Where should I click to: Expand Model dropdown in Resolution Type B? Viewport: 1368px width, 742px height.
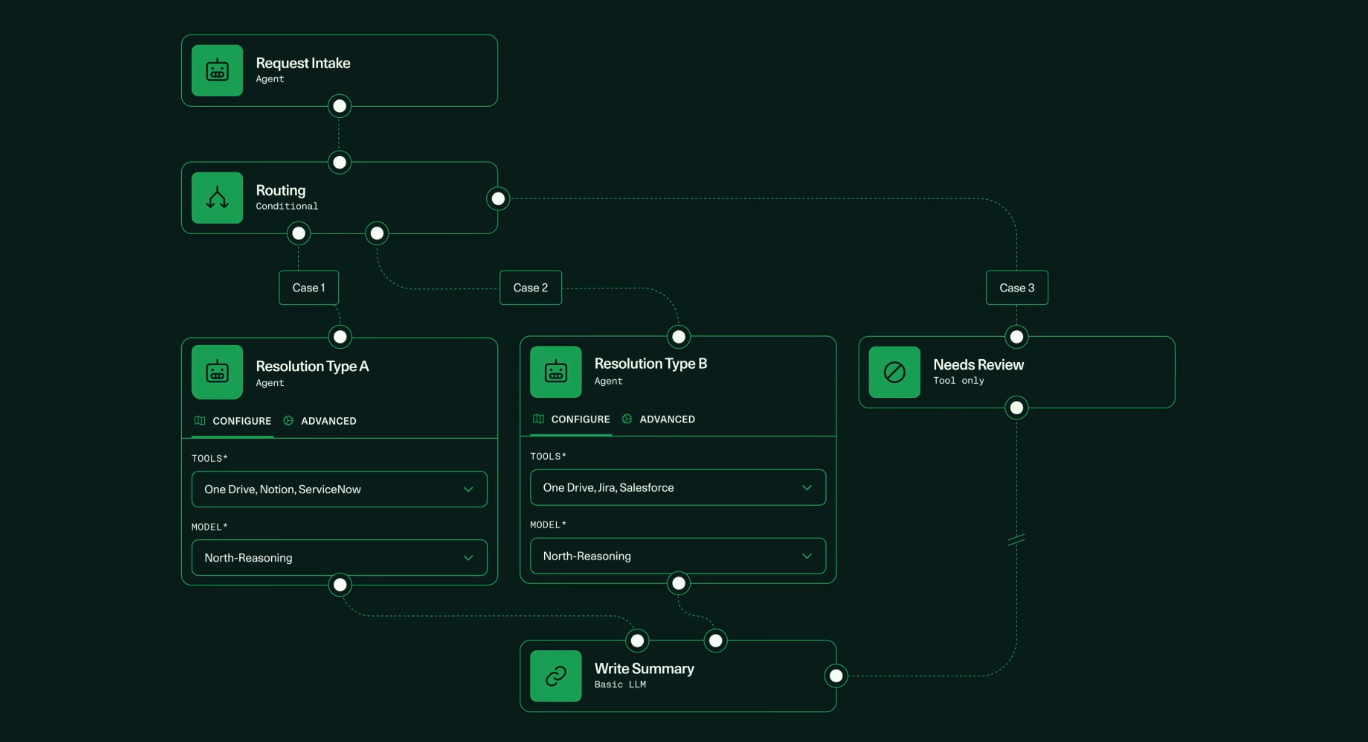pyautogui.click(x=677, y=556)
